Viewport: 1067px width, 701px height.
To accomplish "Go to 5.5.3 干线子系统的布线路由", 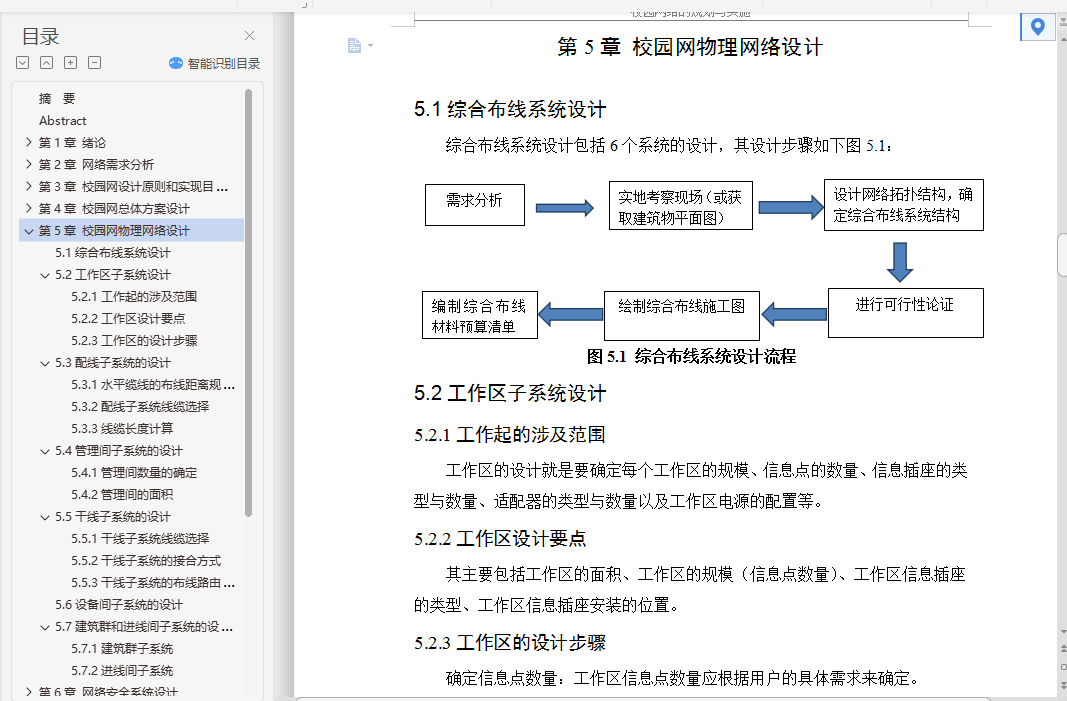I will point(153,583).
